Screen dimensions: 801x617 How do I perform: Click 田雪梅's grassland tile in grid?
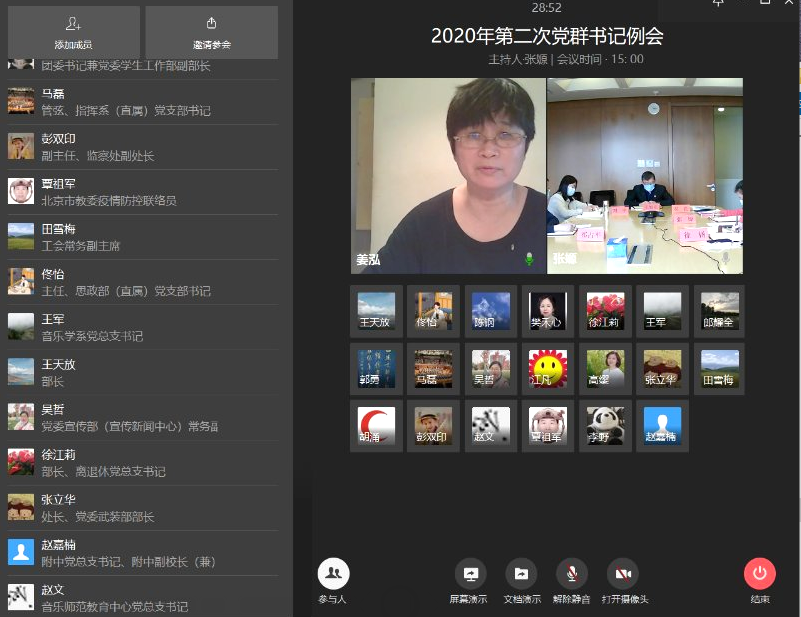point(719,369)
